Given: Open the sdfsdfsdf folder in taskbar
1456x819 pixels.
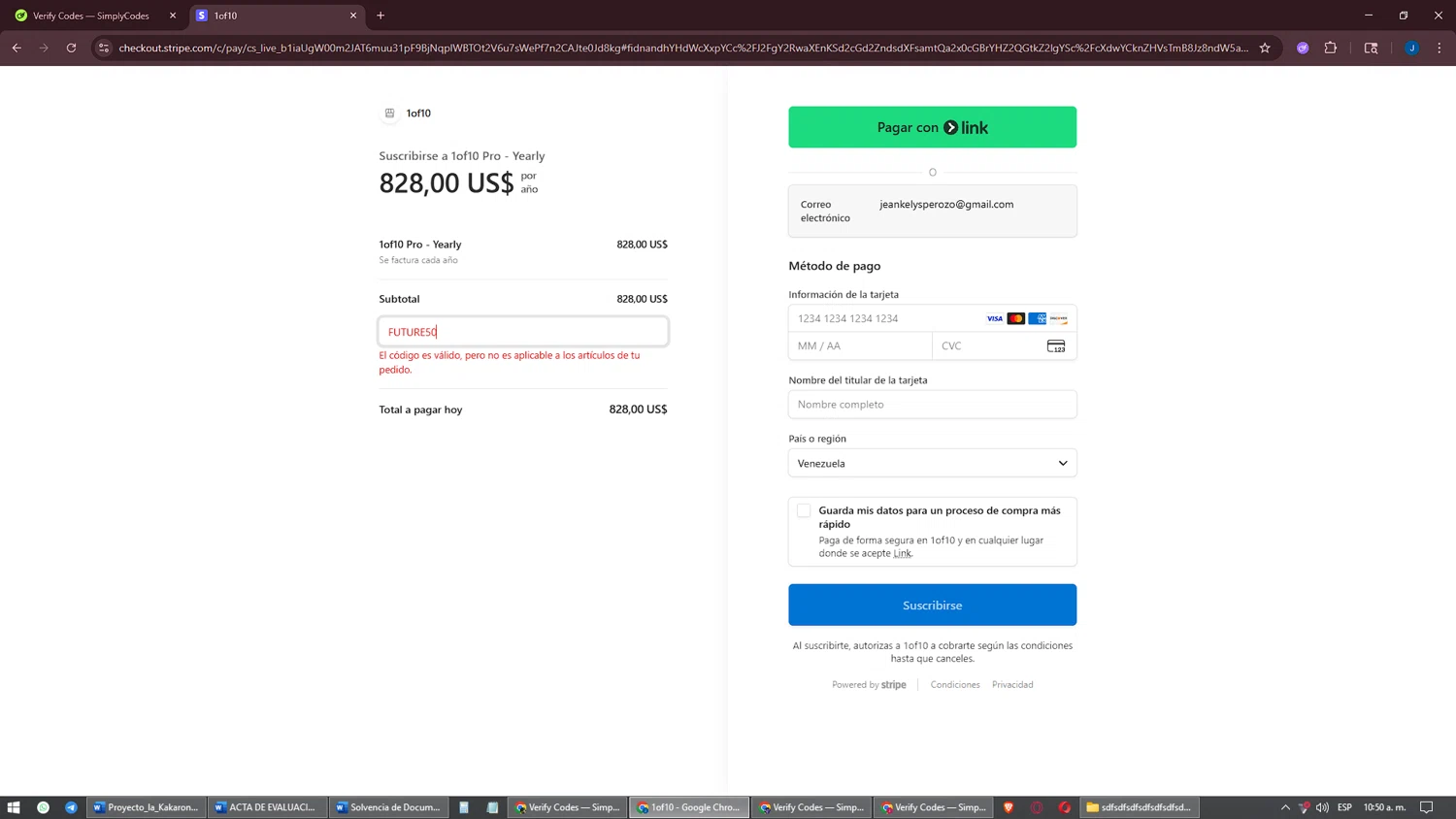Looking at the screenshot, I should pyautogui.click(x=1140, y=807).
